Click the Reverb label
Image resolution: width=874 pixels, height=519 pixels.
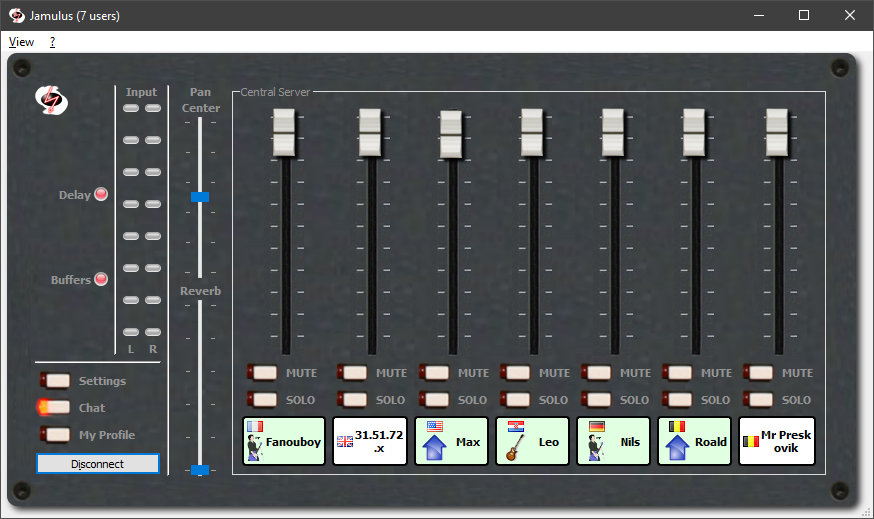[201, 291]
